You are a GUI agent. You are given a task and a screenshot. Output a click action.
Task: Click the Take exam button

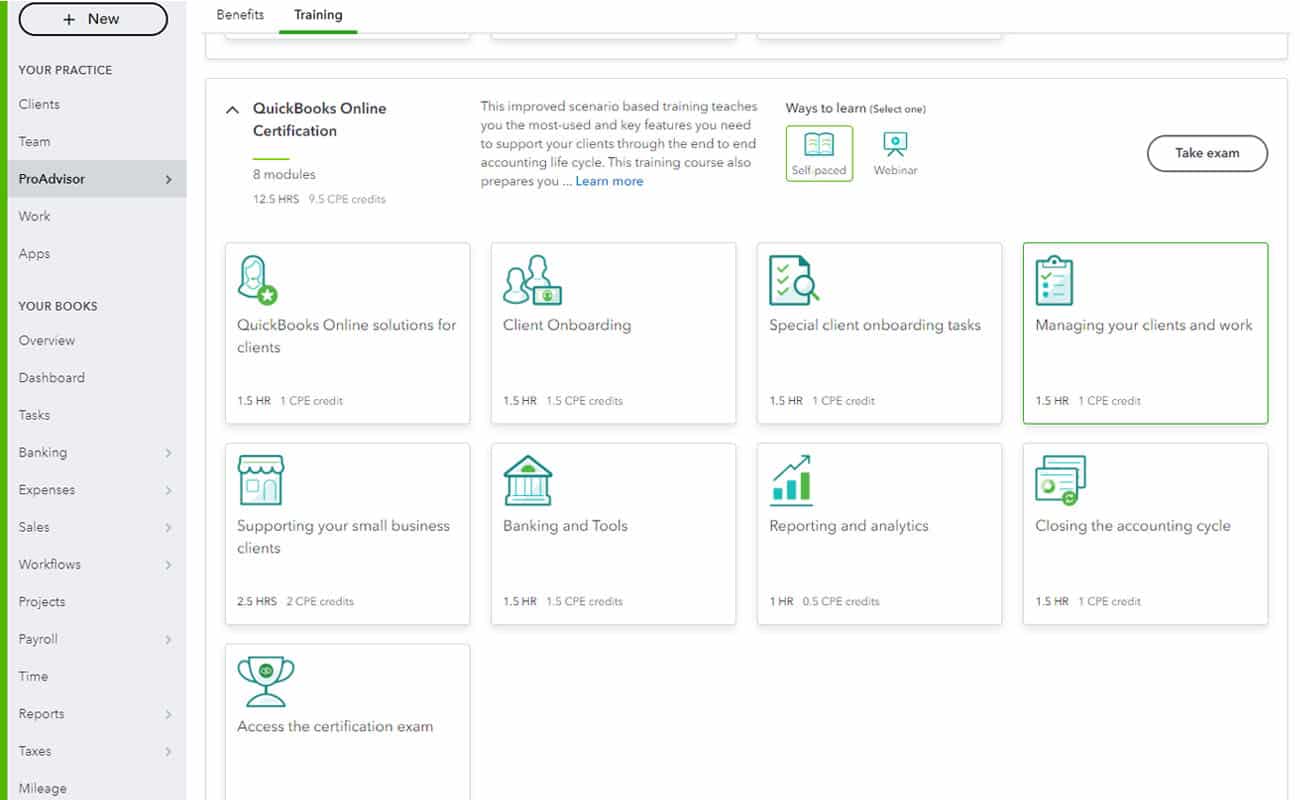[1207, 153]
